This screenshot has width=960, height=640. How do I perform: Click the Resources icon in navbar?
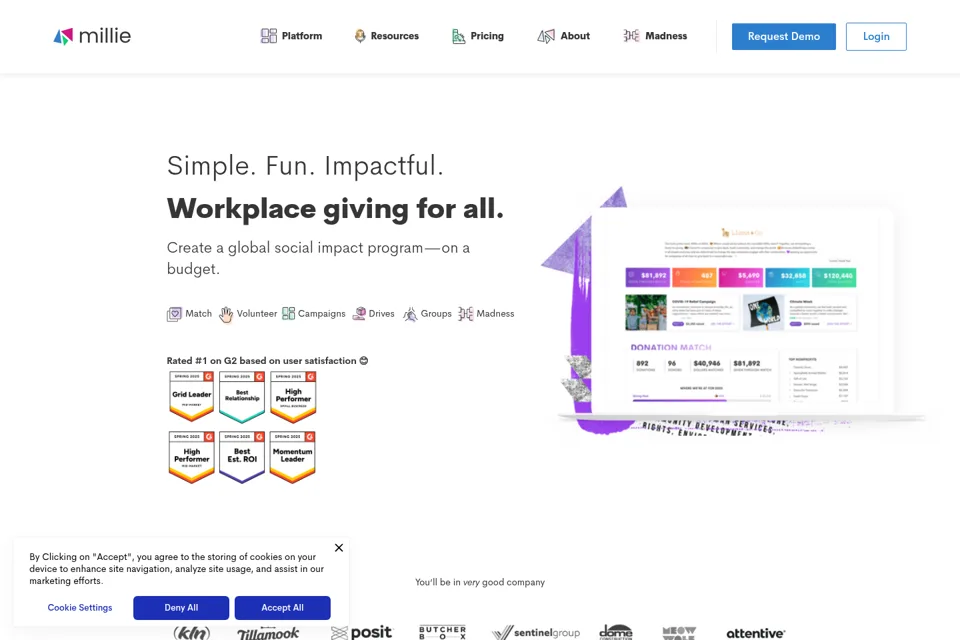pos(360,36)
